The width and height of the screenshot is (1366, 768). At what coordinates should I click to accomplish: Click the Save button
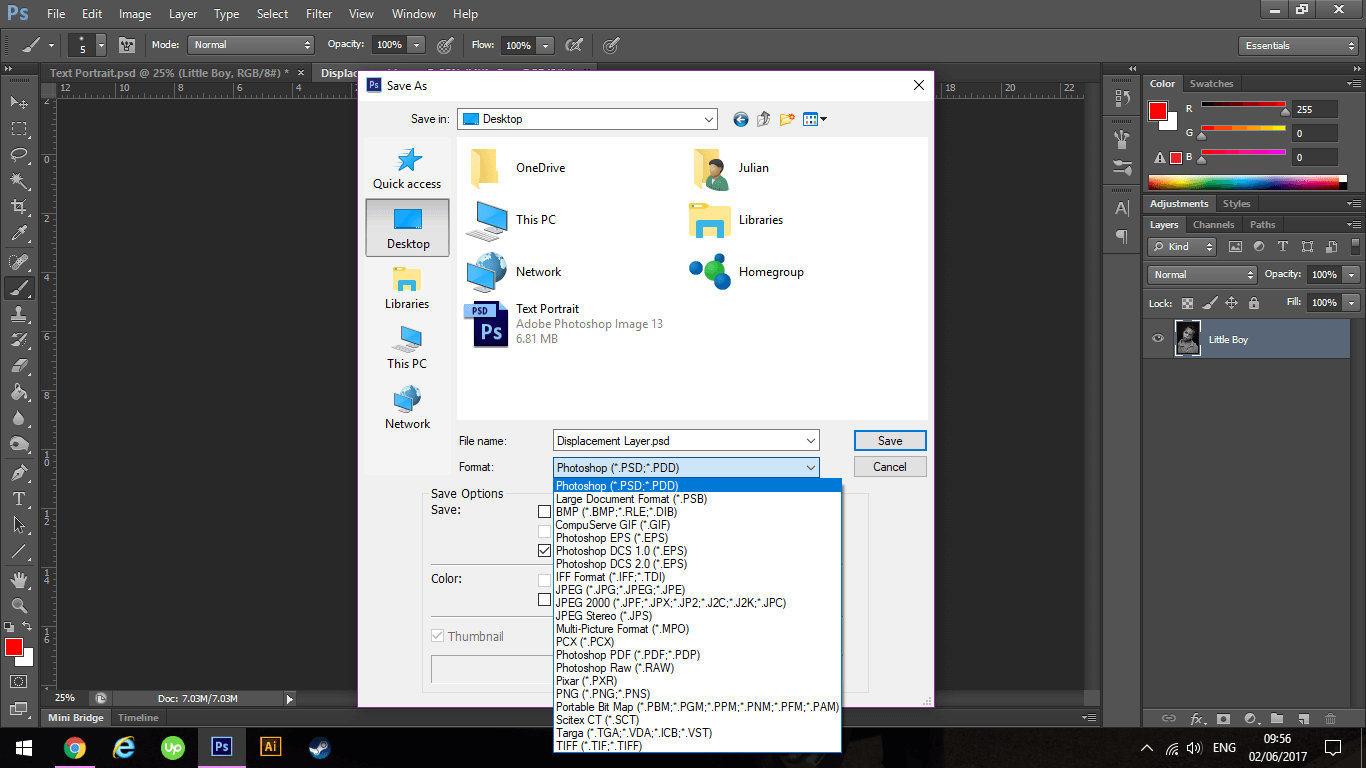[890, 441]
